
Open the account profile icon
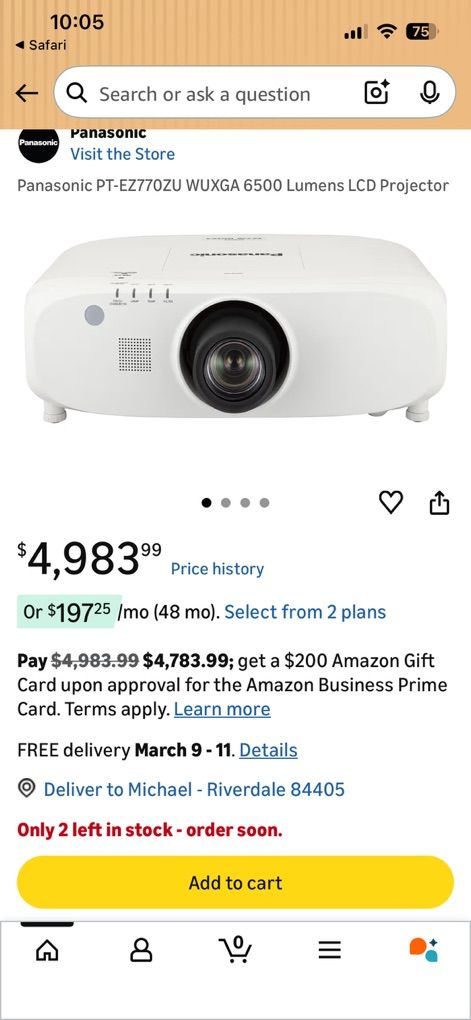click(141, 950)
